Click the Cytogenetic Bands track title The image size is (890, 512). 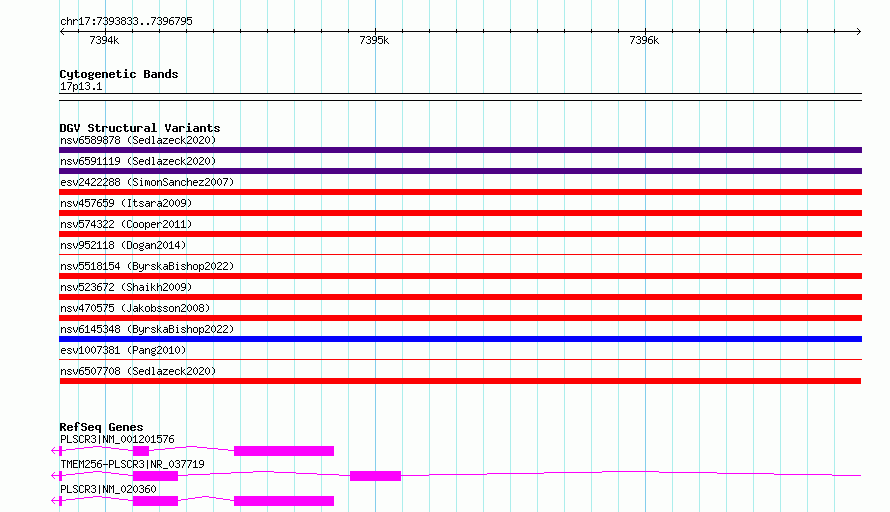pos(119,74)
